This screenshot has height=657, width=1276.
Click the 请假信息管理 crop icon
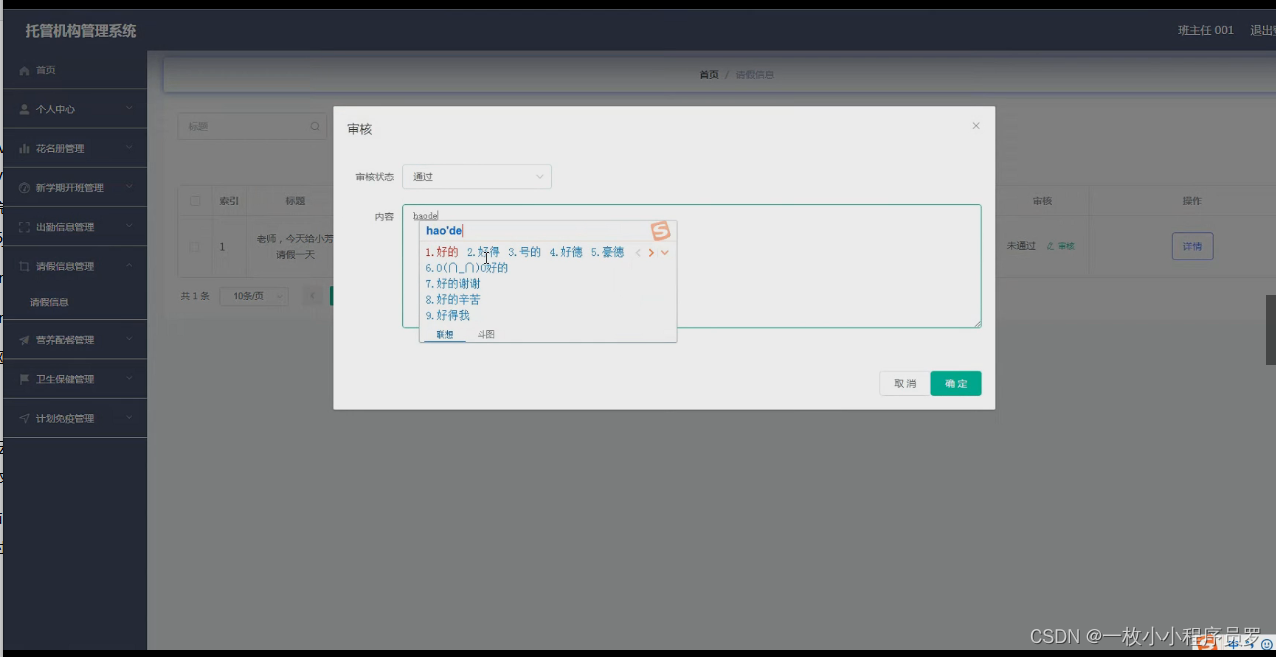pos(24,266)
